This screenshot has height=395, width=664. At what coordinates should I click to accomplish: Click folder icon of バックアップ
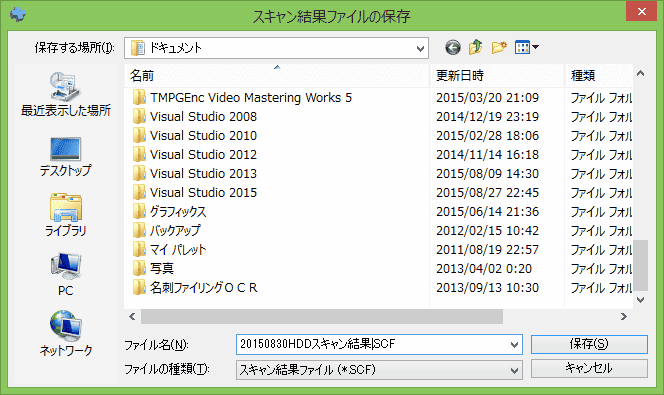[139, 231]
